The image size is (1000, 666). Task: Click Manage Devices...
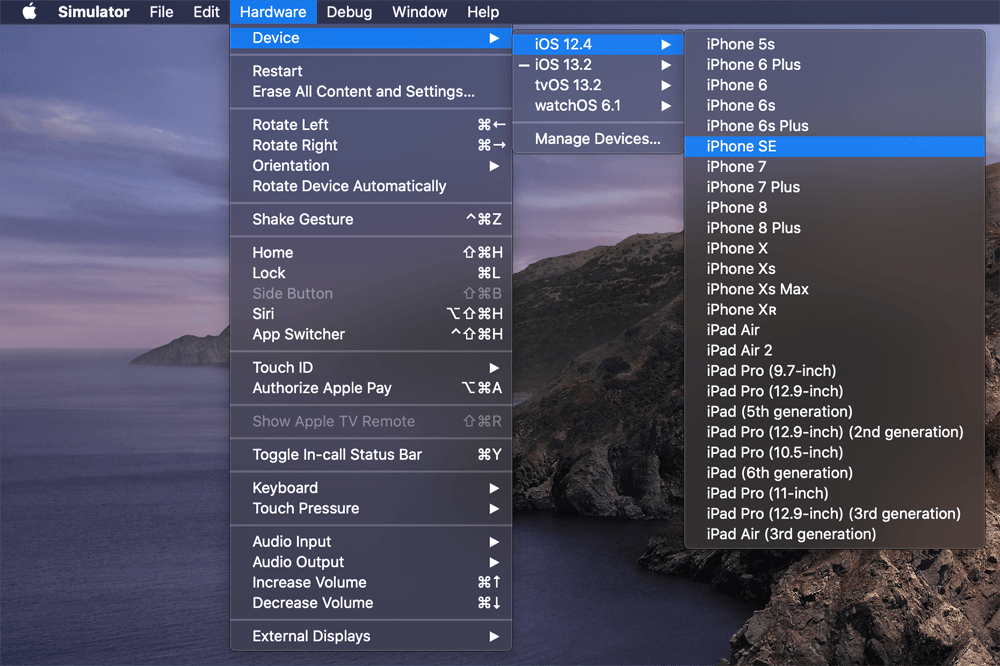pos(598,138)
